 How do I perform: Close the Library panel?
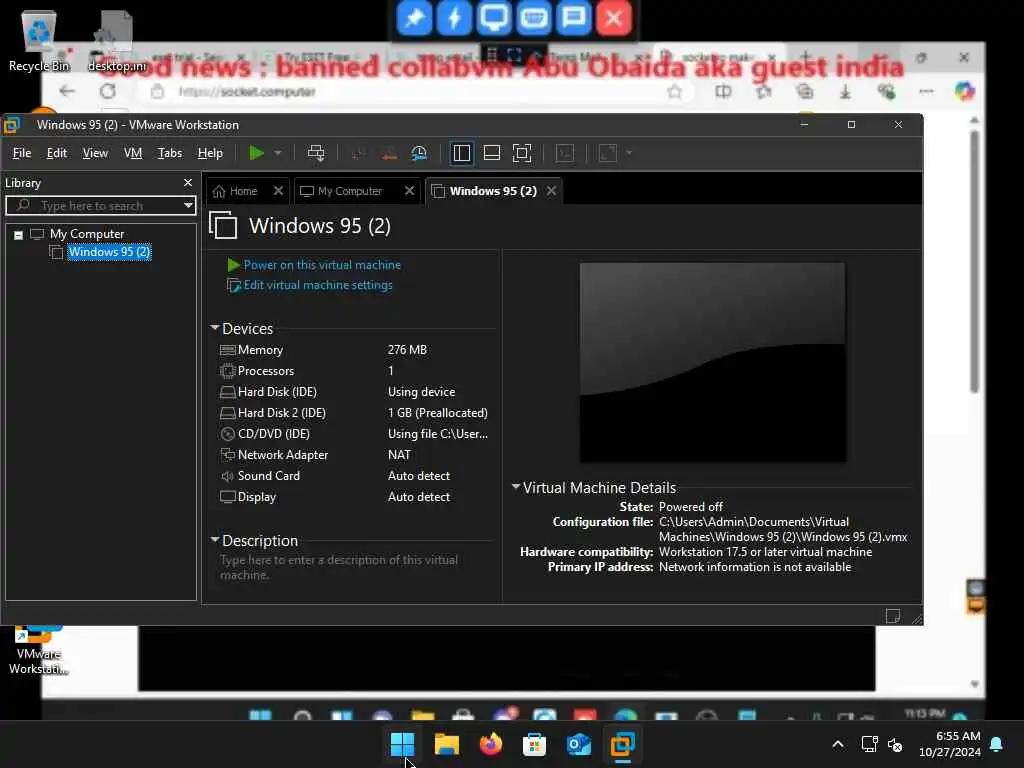188,183
